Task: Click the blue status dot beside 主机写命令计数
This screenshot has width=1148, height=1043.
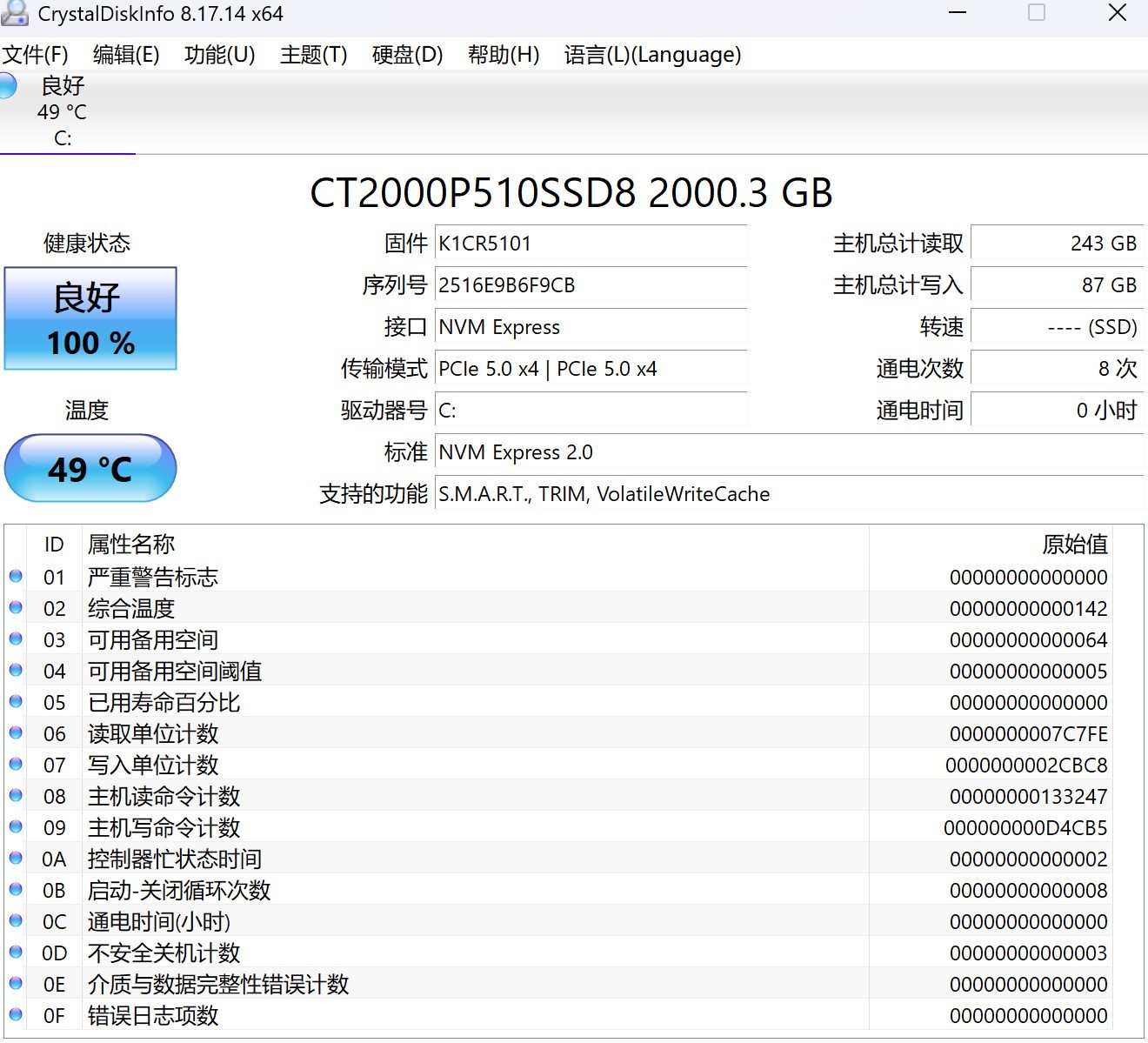Action: click(15, 826)
